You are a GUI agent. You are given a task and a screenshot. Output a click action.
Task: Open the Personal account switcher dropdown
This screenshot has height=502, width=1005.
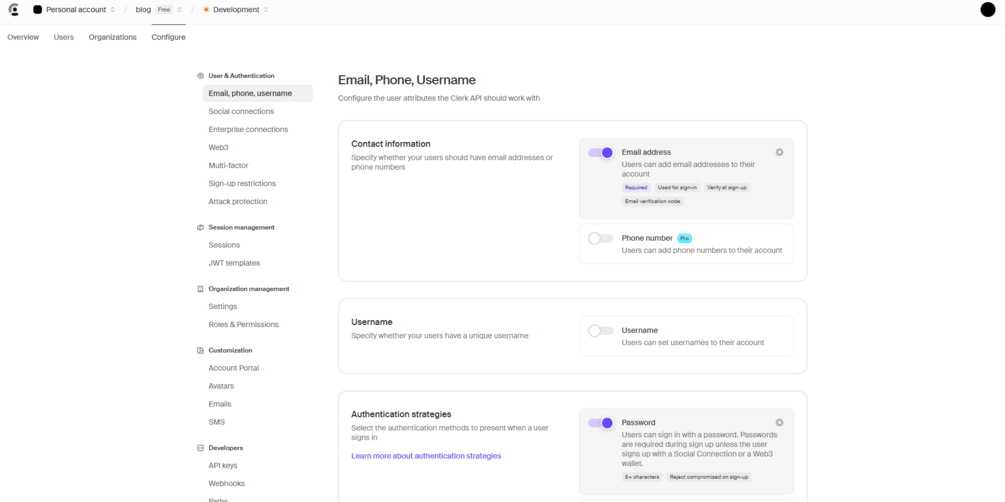[75, 10]
